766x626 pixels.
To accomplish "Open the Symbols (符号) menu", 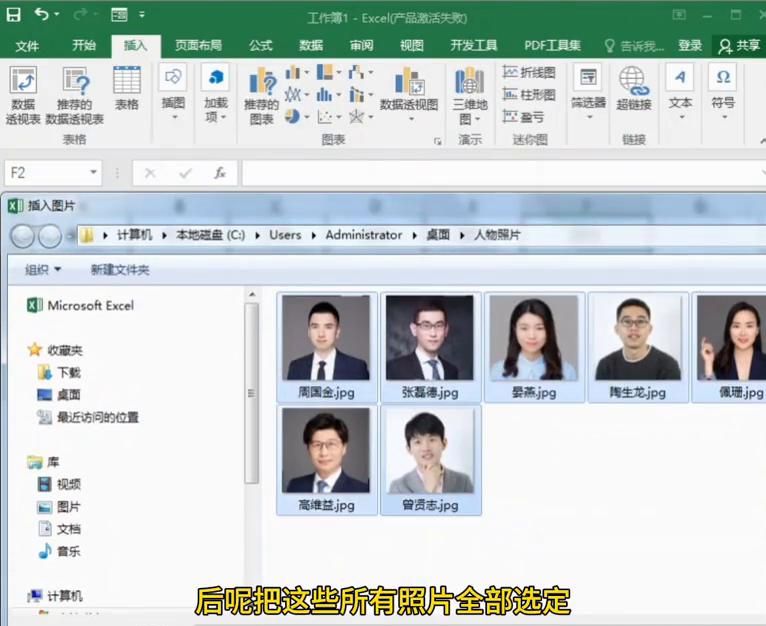I will click(723, 93).
